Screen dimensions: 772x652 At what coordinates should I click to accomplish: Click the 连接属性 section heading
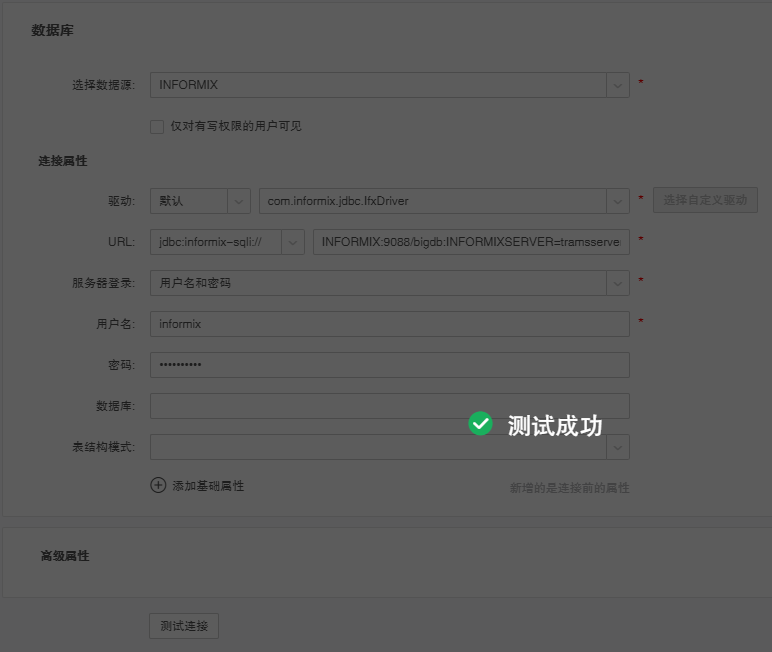point(63,161)
